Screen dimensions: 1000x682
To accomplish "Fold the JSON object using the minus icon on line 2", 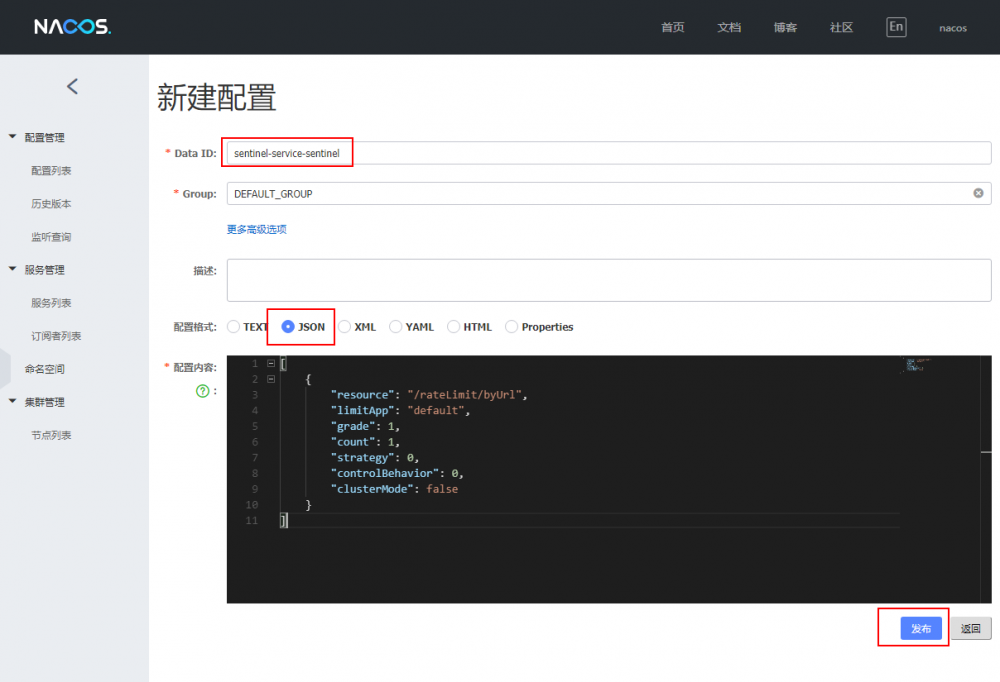I will 270,379.
